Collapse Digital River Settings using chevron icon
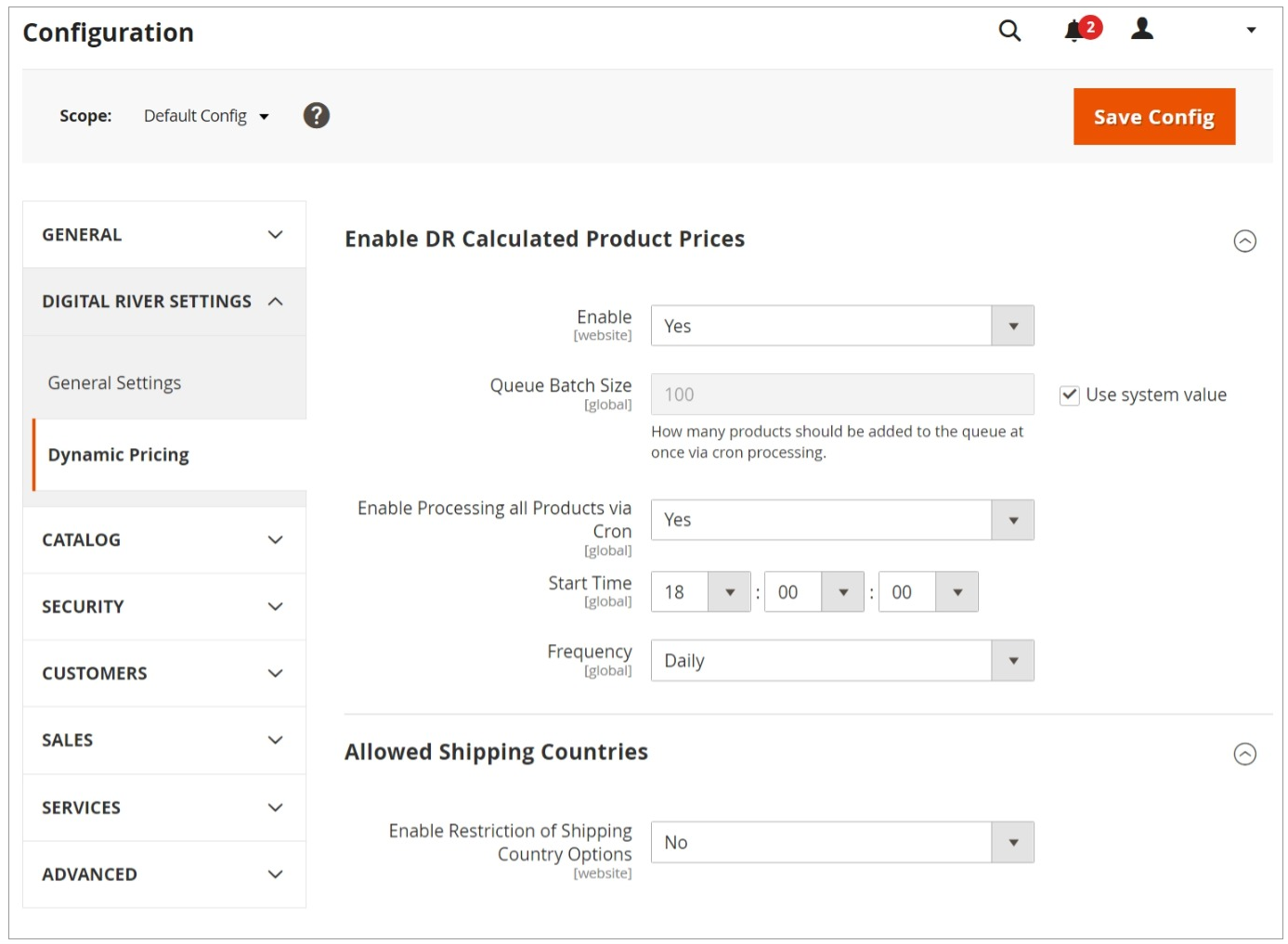Screen dimensions: 1288x944 276,302
